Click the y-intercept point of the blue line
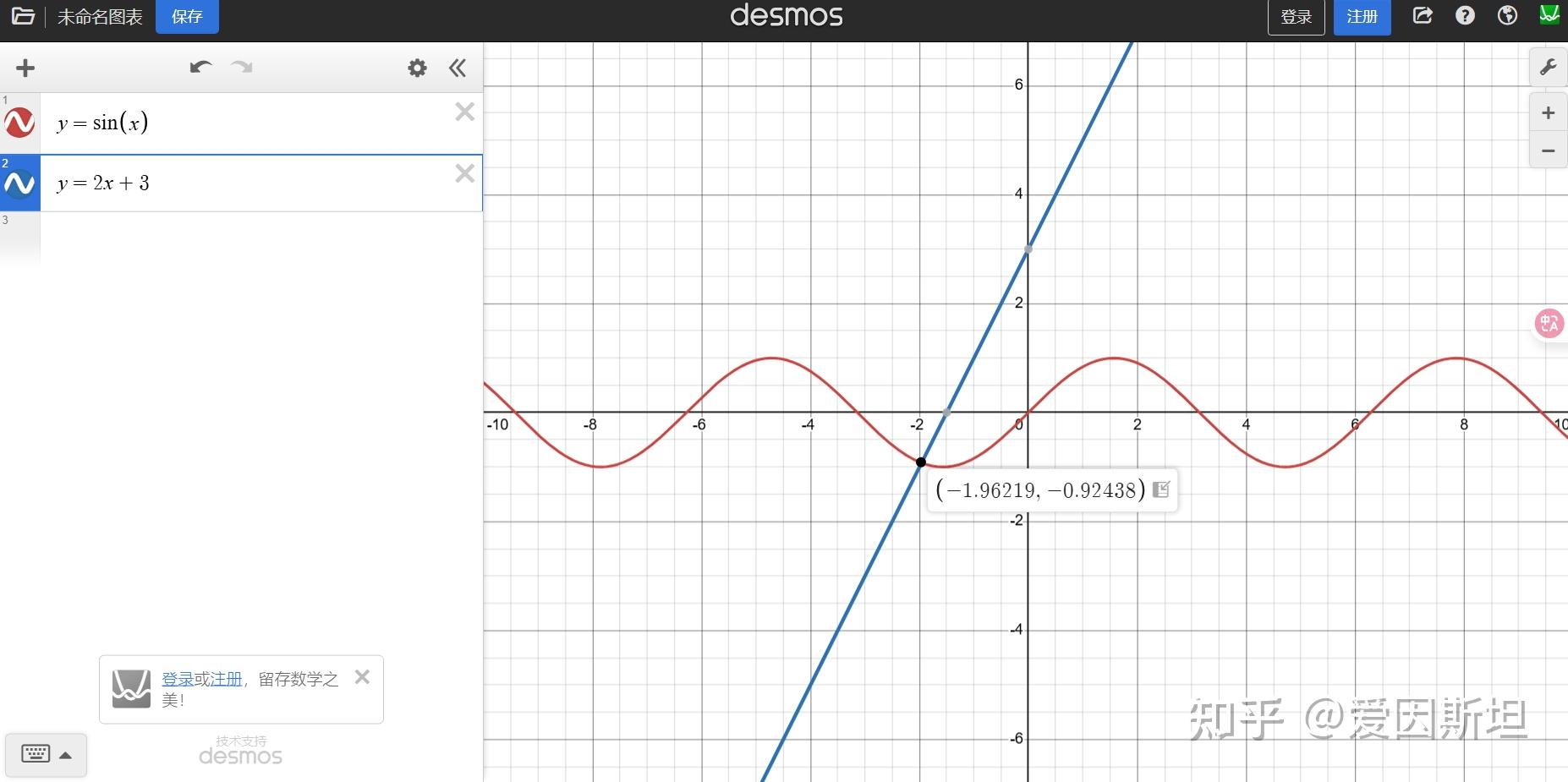This screenshot has width=1568, height=782. pyautogui.click(x=1028, y=249)
